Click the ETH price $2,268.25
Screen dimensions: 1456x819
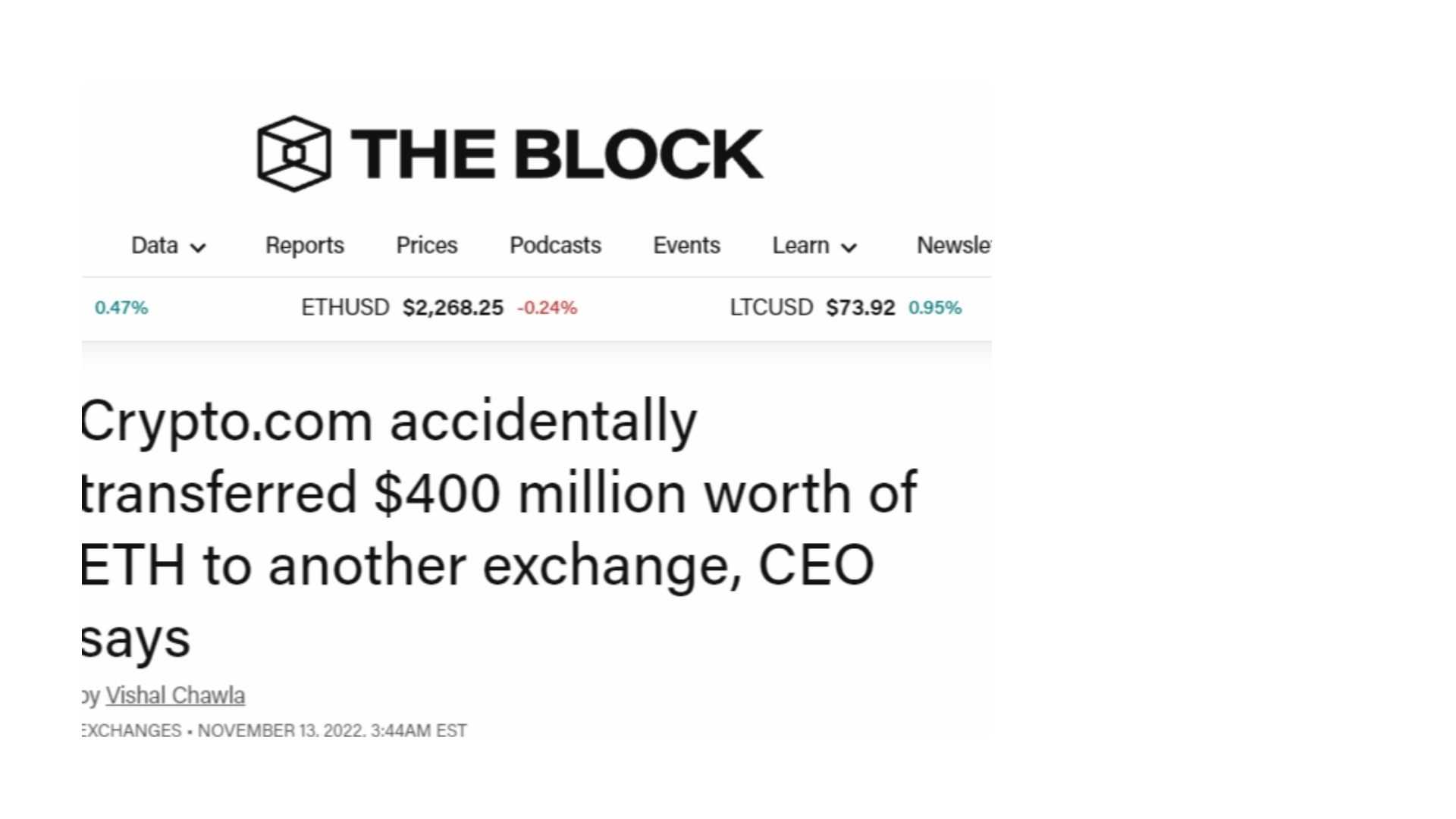453,308
